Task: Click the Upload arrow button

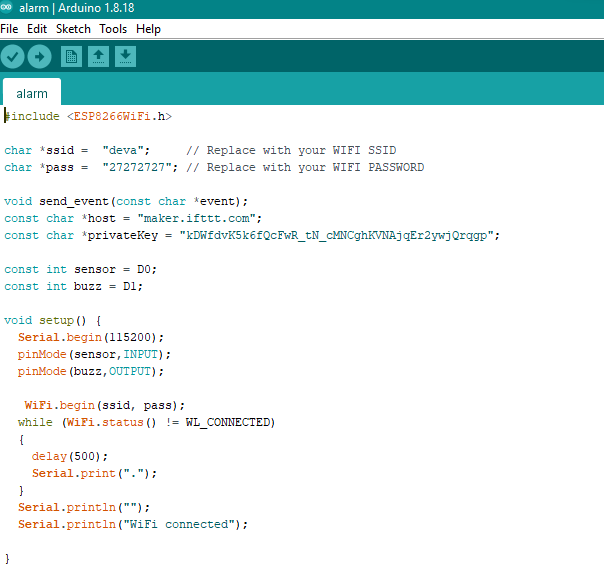Action: (39, 57)
